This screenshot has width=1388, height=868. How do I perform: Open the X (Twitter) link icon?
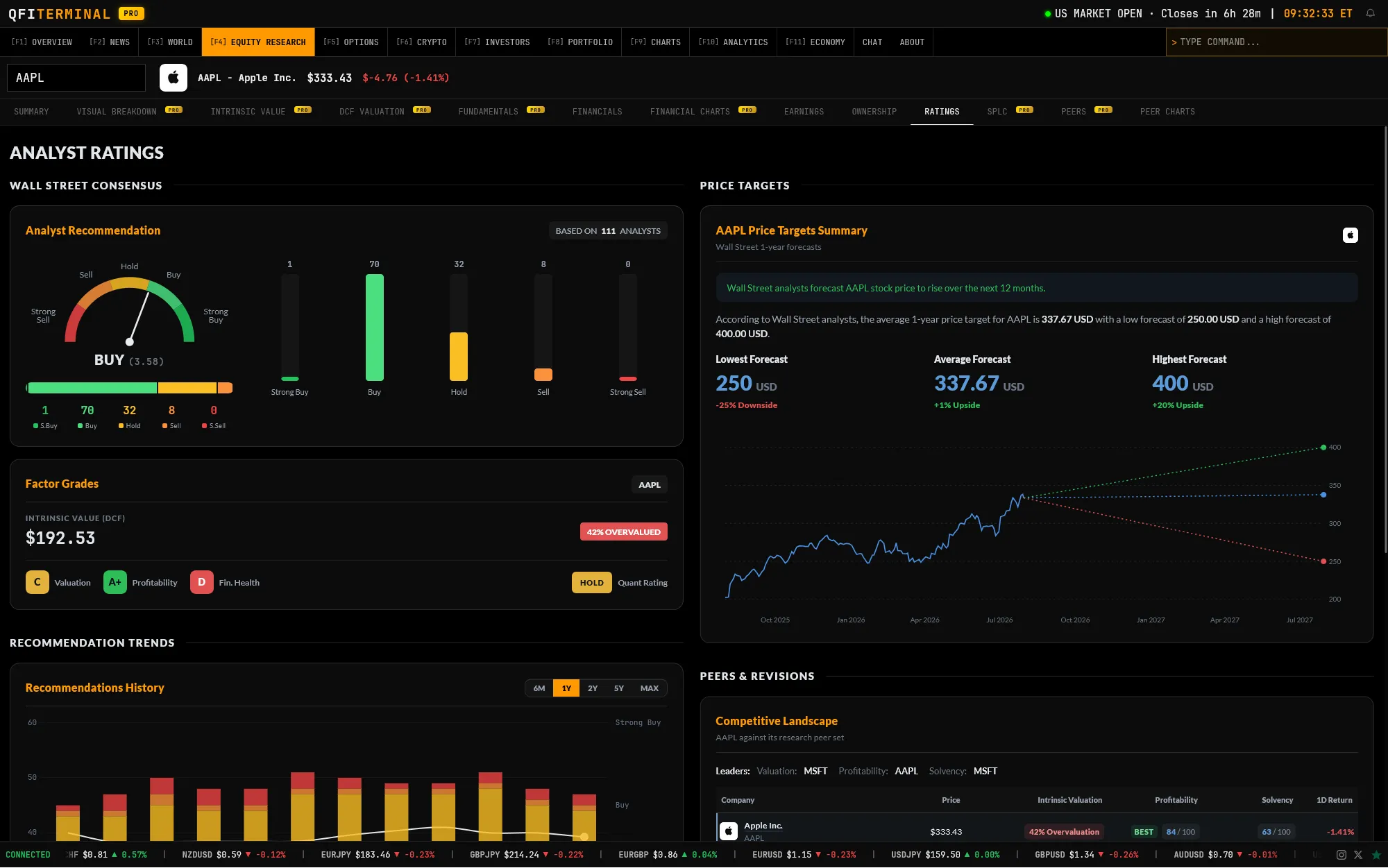pos(1358,855)
